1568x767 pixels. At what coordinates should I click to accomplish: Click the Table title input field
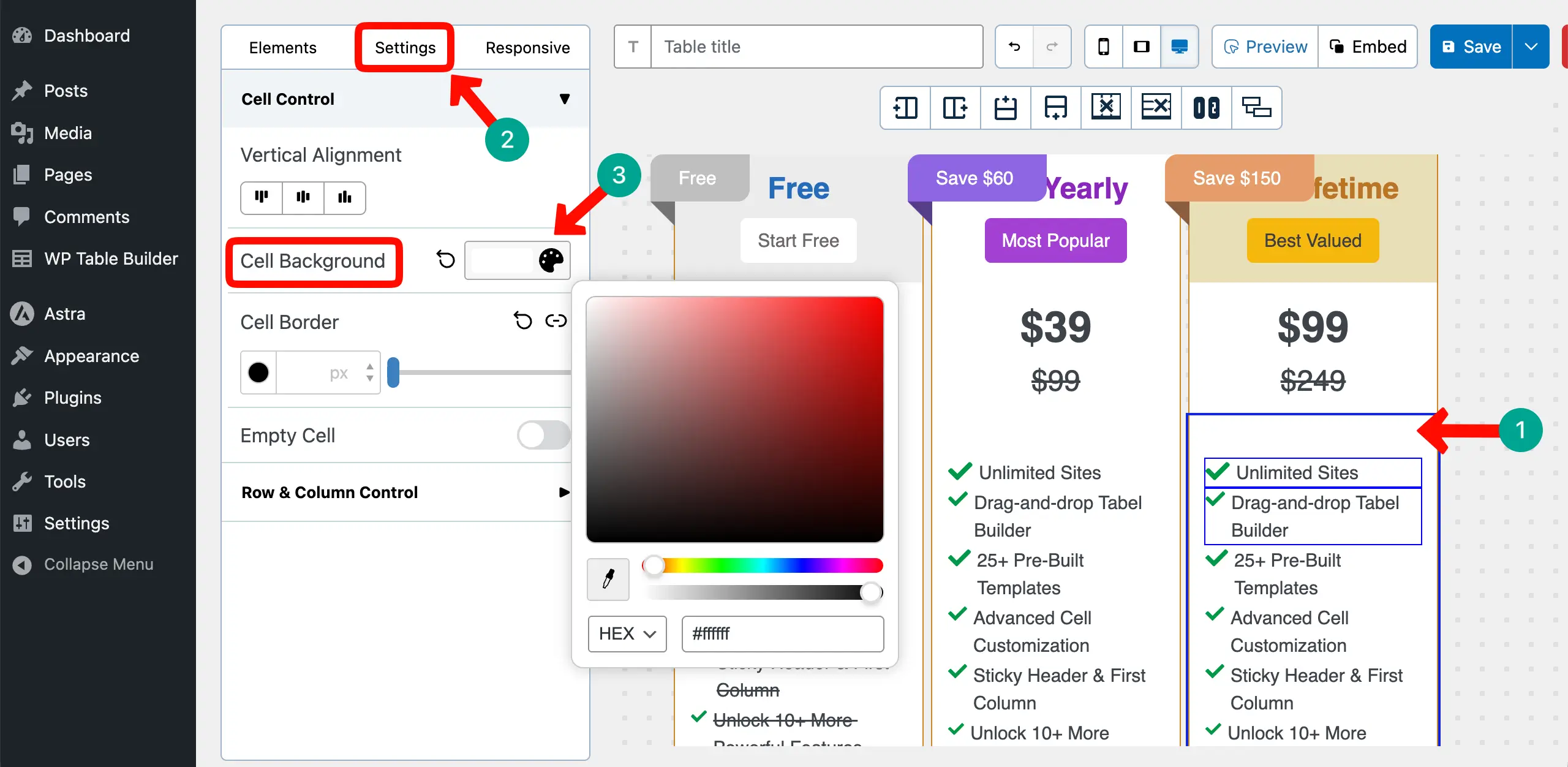pos(816,47)
